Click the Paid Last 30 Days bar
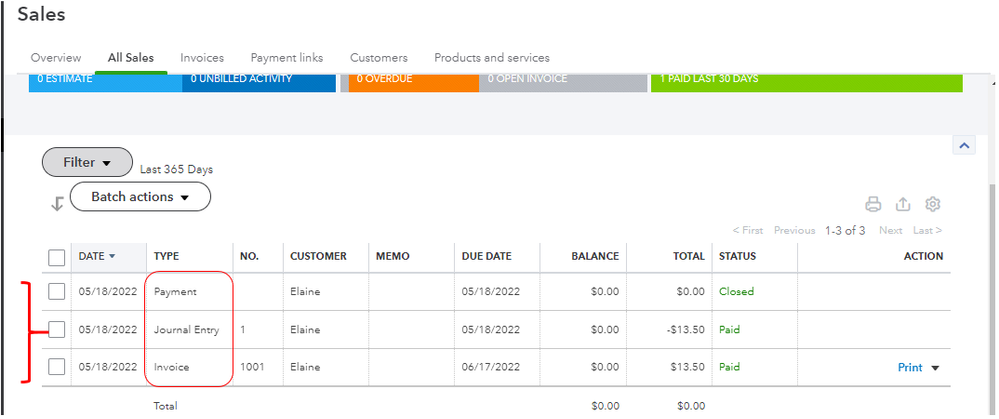Image resolution: width=999 pixels, height=419 pixels. click(x=807, y=83)
